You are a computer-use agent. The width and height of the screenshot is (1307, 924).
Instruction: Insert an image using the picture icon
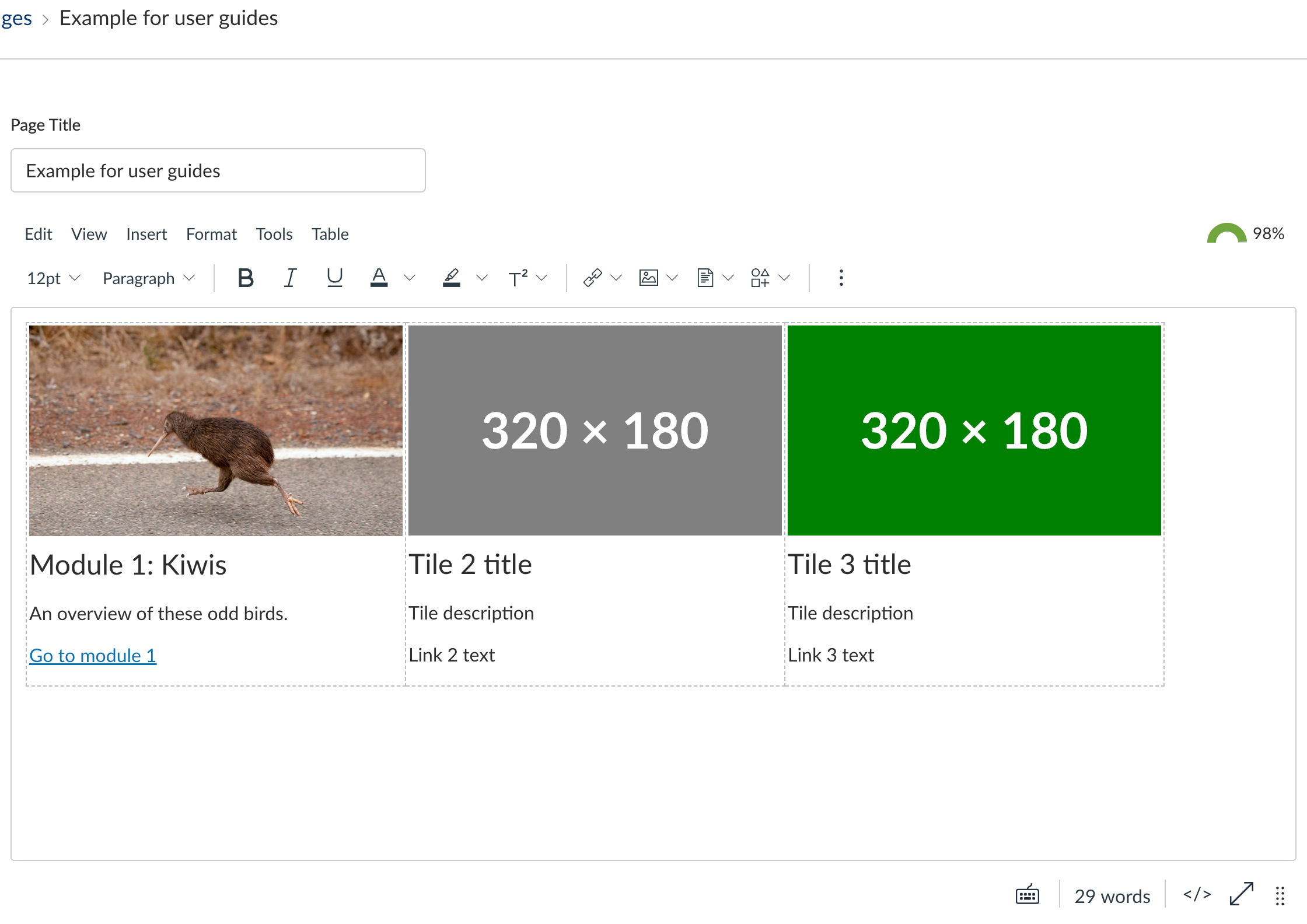648,278
